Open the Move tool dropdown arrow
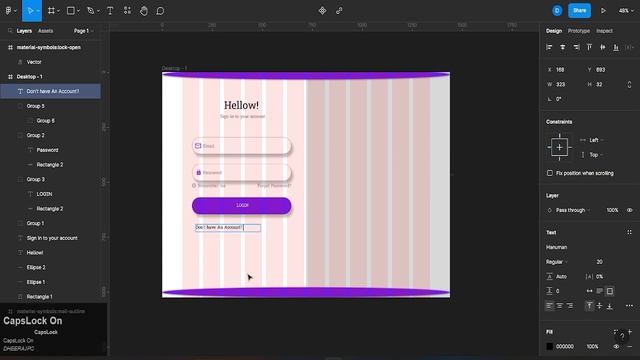The height and width of the screenshot is (360, 640). point(38,11)
